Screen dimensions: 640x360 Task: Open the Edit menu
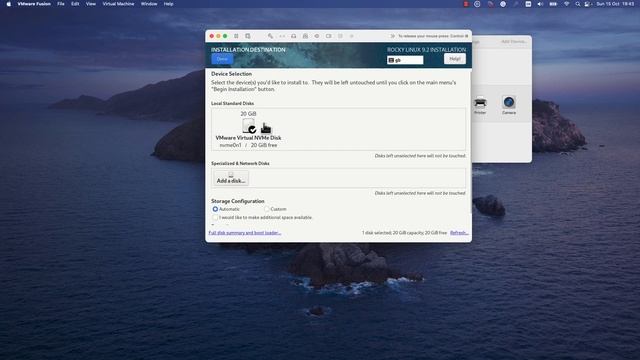point(75,4)
